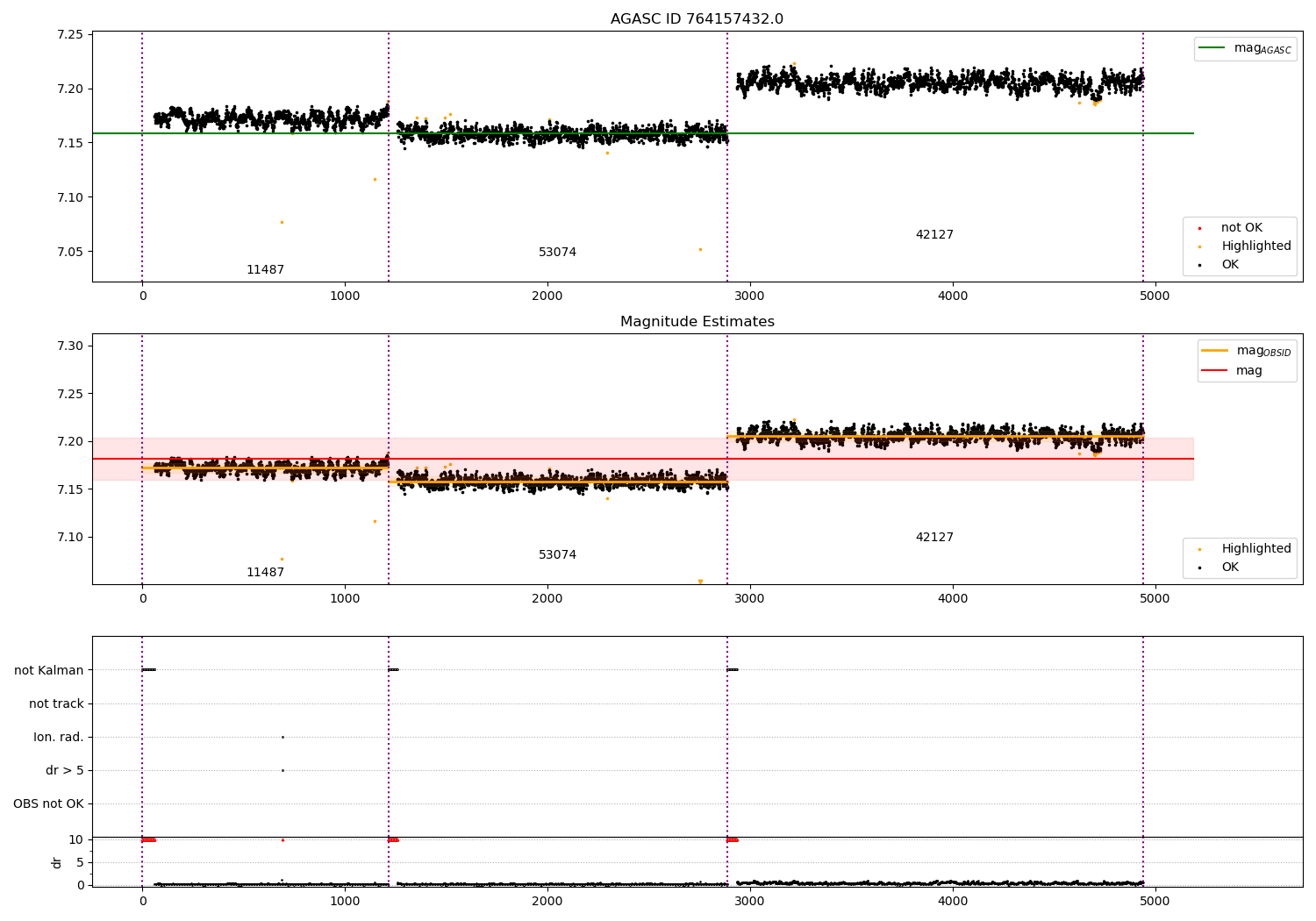This screenshot has height=921, width=1316.
Task: Click the orange outlier near 7.08 in top plot
Action: pyautogui.click(x=282, y=222)
